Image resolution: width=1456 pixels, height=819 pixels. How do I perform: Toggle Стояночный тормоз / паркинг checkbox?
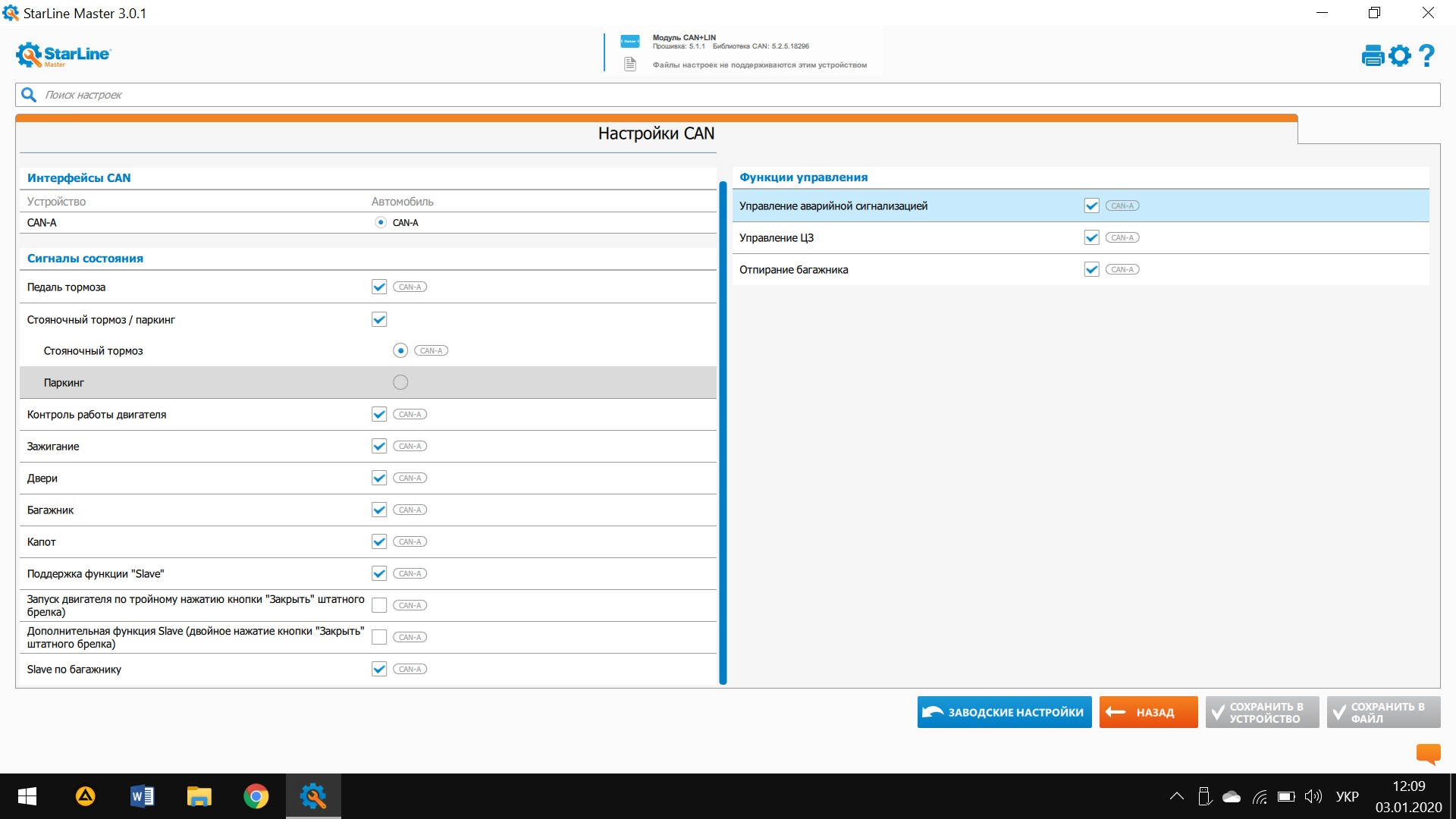(x=379, y=319)
